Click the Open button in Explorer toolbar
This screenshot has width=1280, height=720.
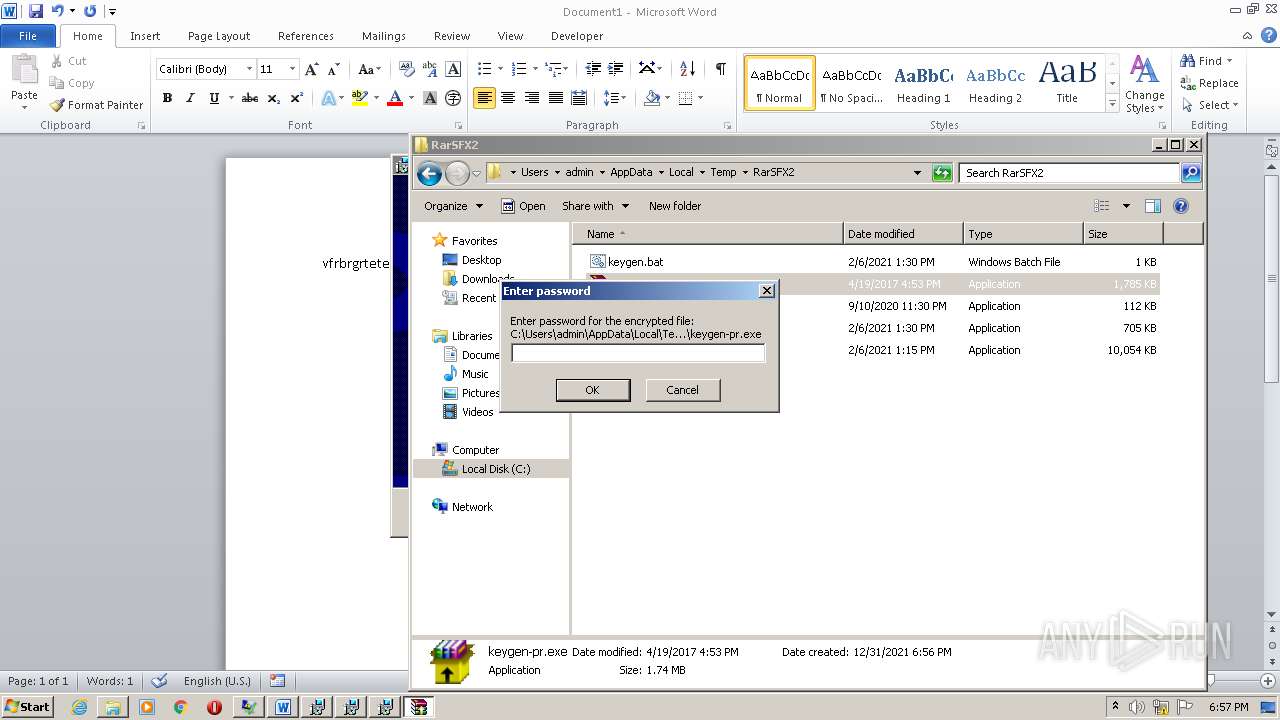(x=523, y=206)
